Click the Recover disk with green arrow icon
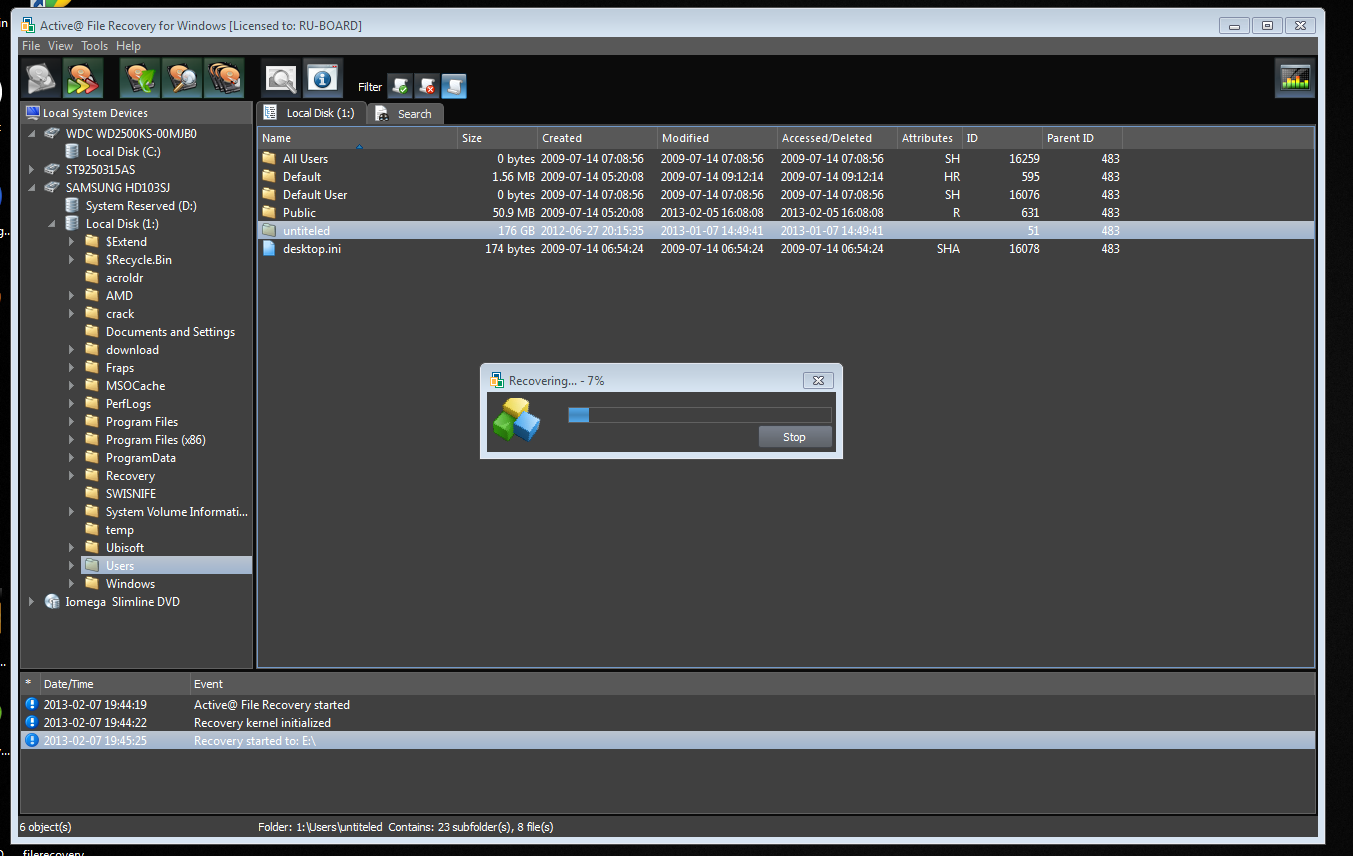The height and width of the screenshot is (856, 1353). (x=140, y=78)
